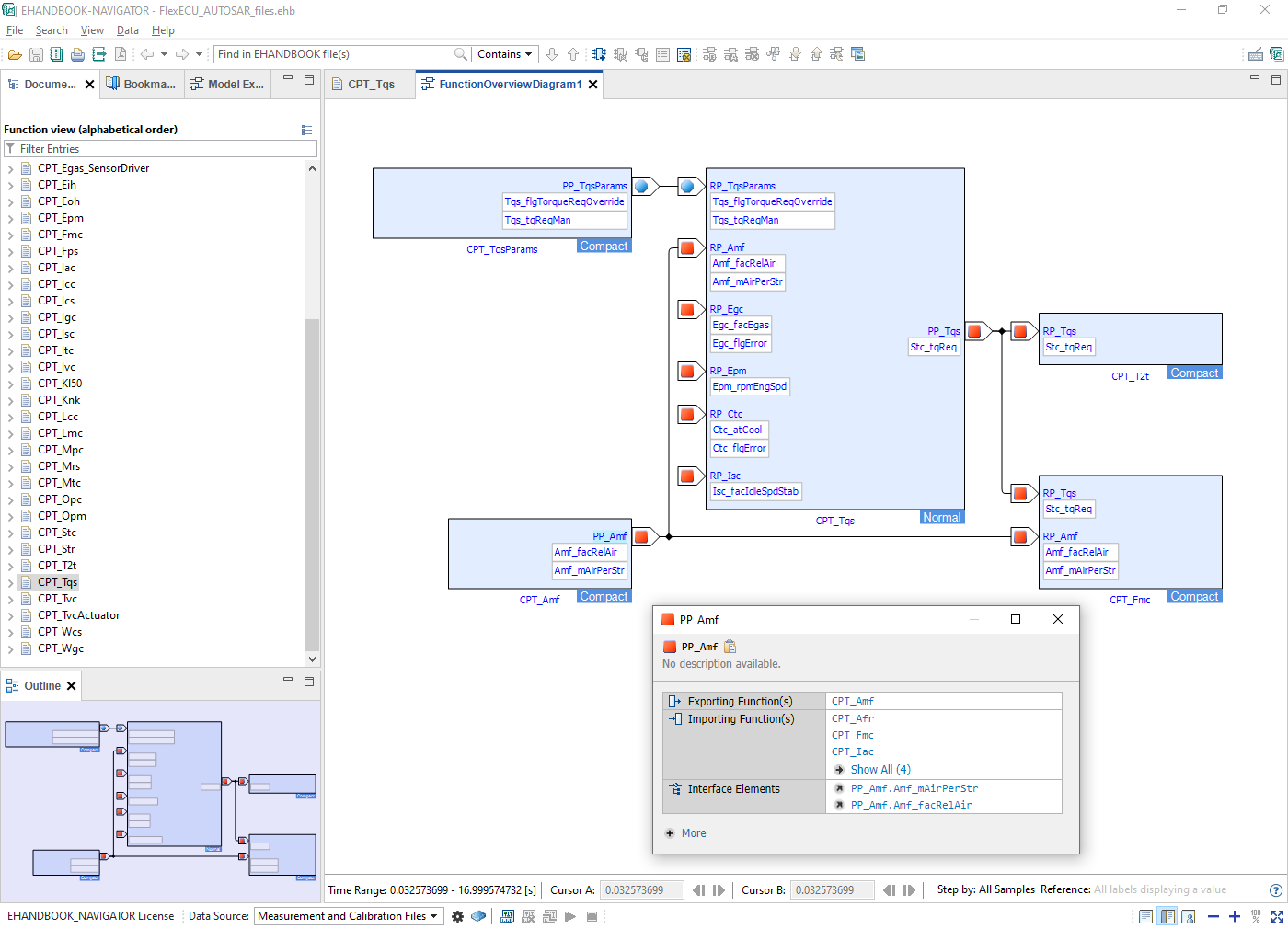Viewport: 1288px width, 929px height.
Task: Toggle CPT_TqsParams block Compact view label
Action: [604, 246]
